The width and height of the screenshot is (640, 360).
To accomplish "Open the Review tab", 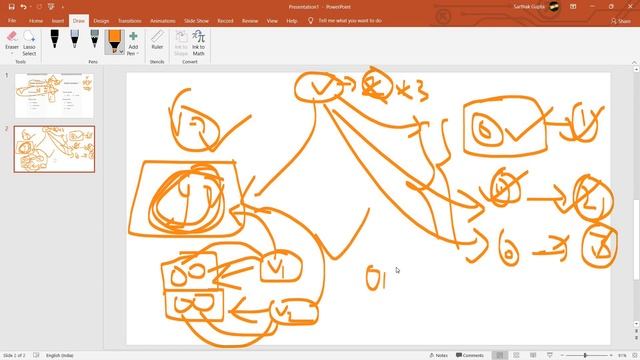I will click(250, 20).
